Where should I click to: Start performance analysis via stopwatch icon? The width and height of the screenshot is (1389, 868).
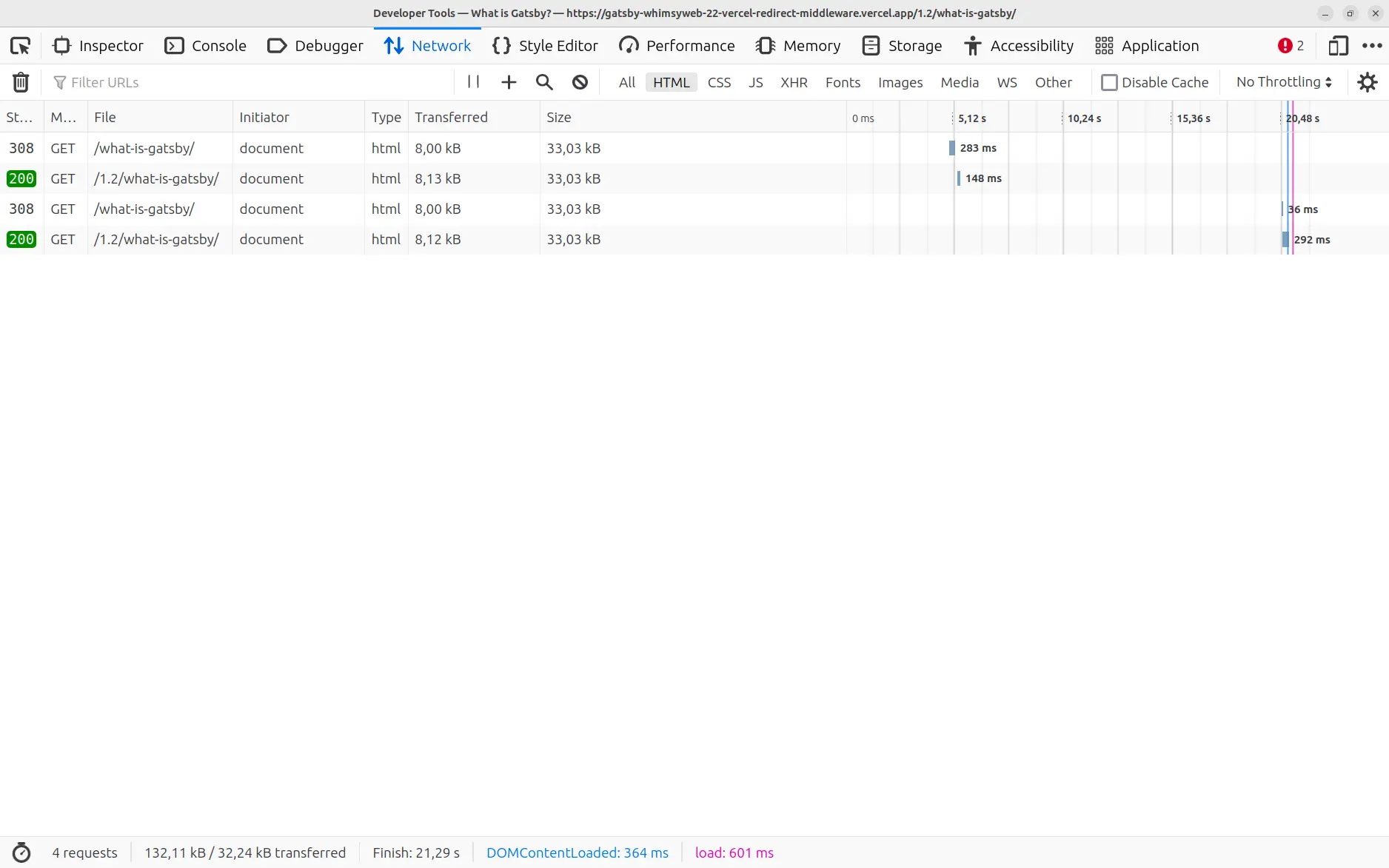click(x=21, y=852)
